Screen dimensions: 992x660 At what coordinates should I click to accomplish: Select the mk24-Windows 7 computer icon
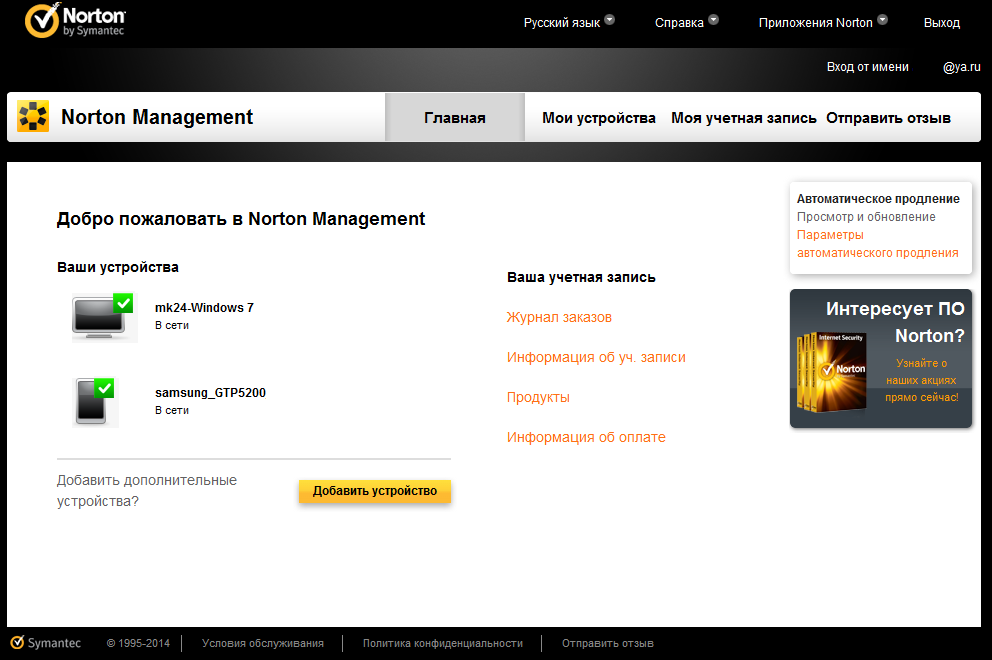point(104,317)
